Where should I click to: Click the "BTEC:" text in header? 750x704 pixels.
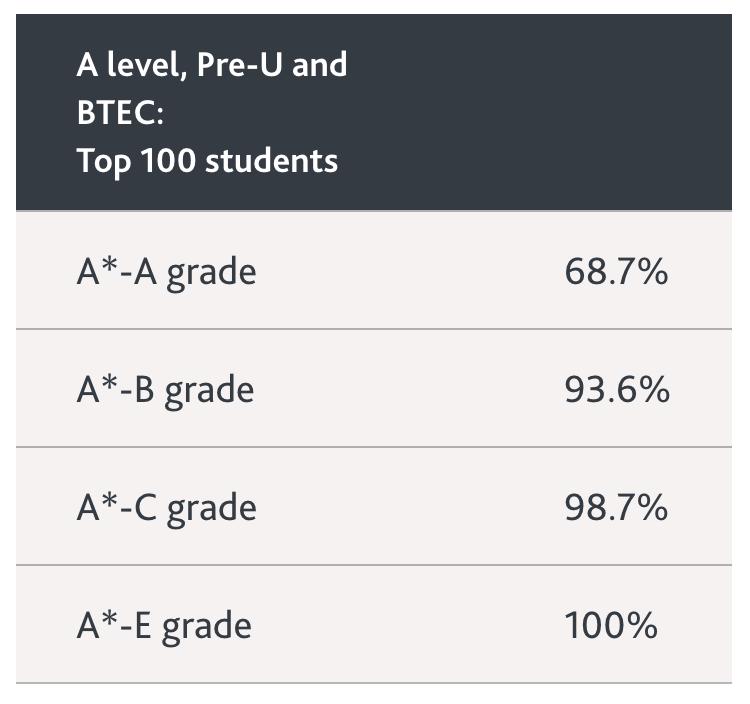[119, 112]
